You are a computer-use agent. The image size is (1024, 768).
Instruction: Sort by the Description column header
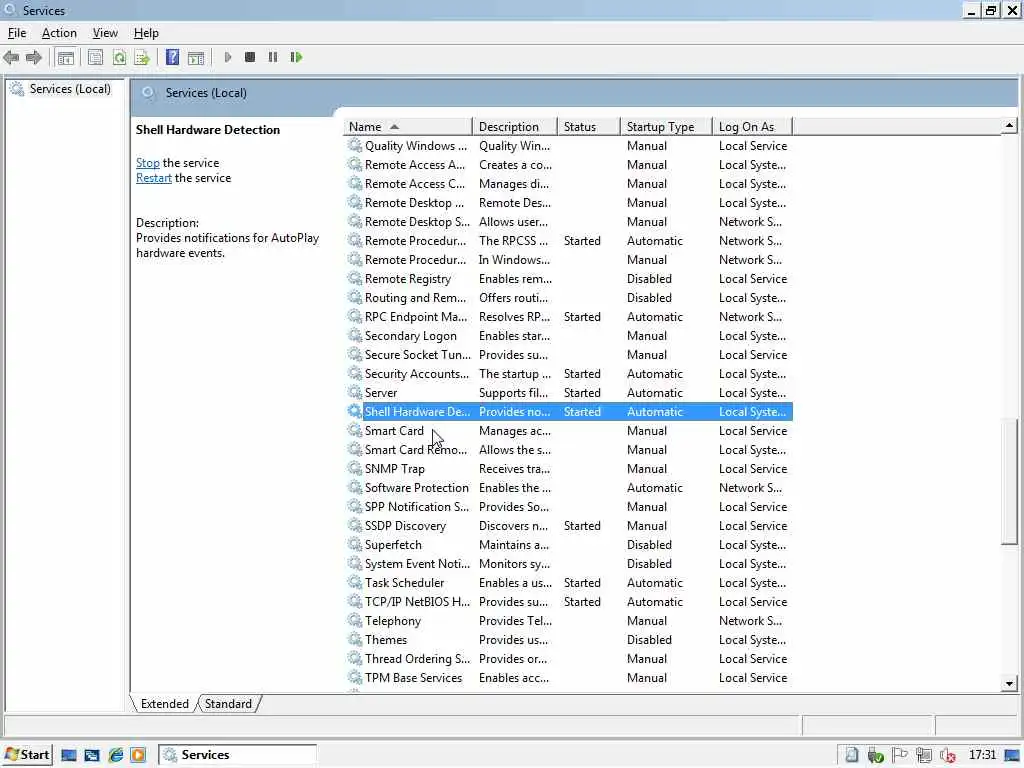pos(515,127)
